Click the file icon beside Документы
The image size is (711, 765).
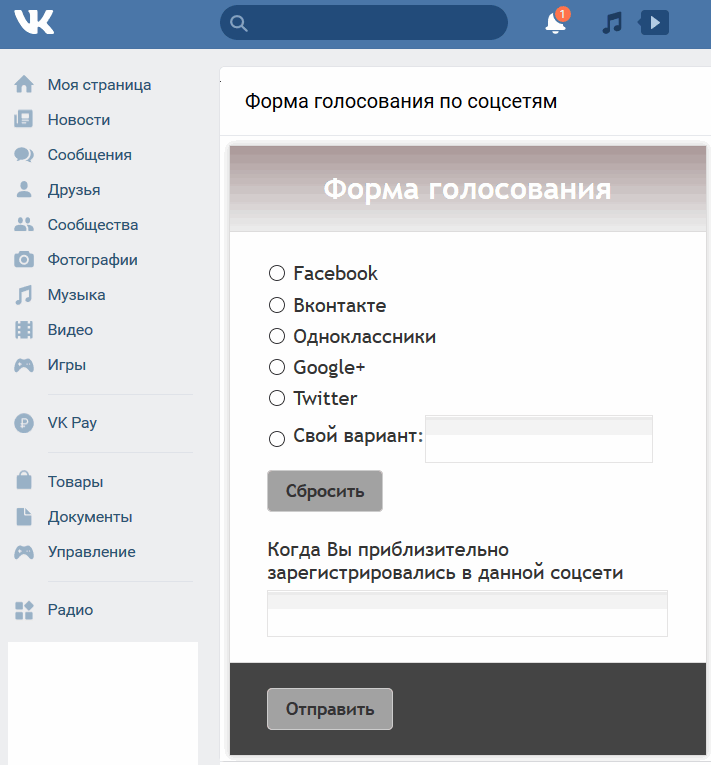[24, 517]
